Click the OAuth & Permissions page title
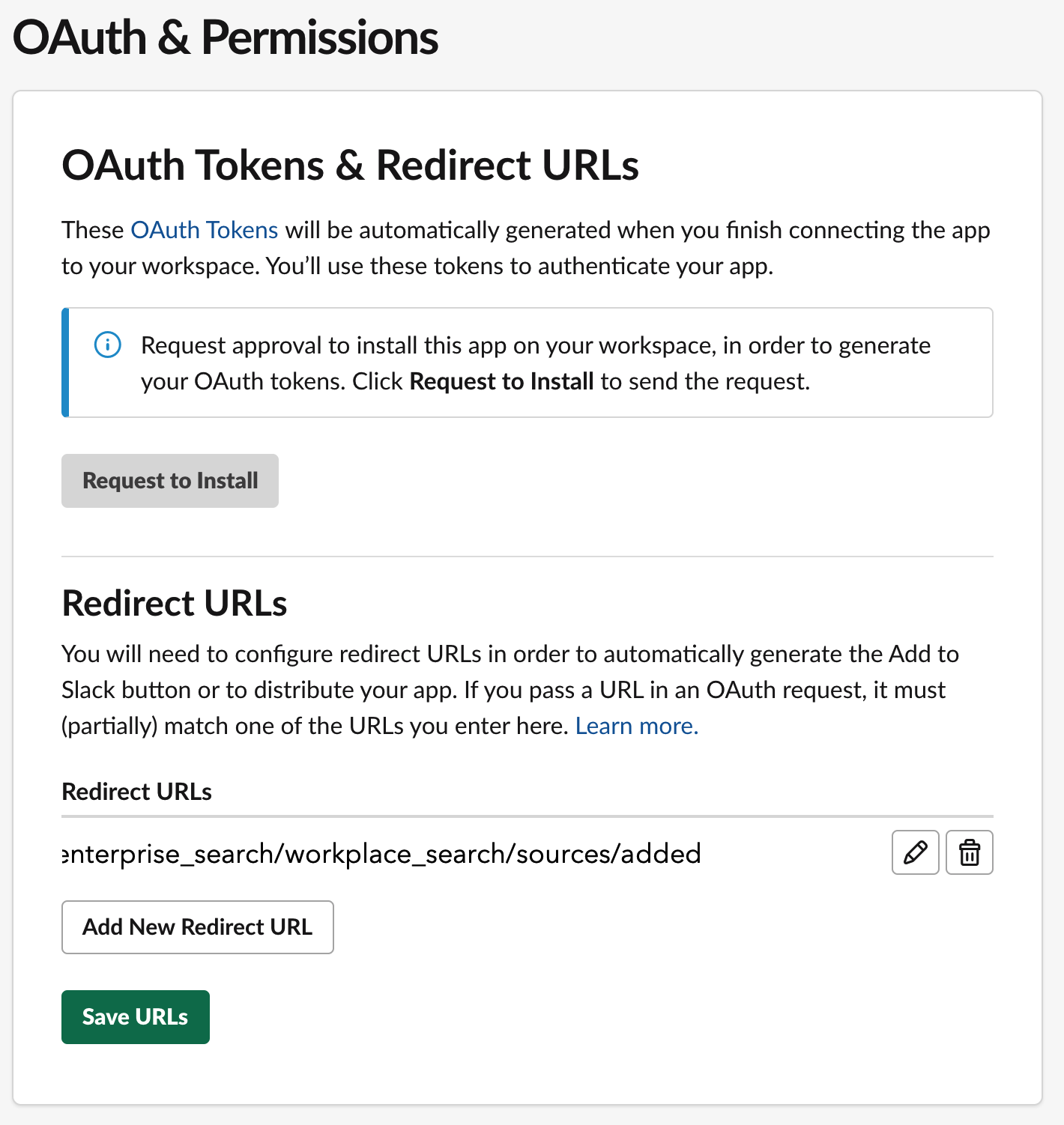 pyautogui.click(x=226, y=38)
